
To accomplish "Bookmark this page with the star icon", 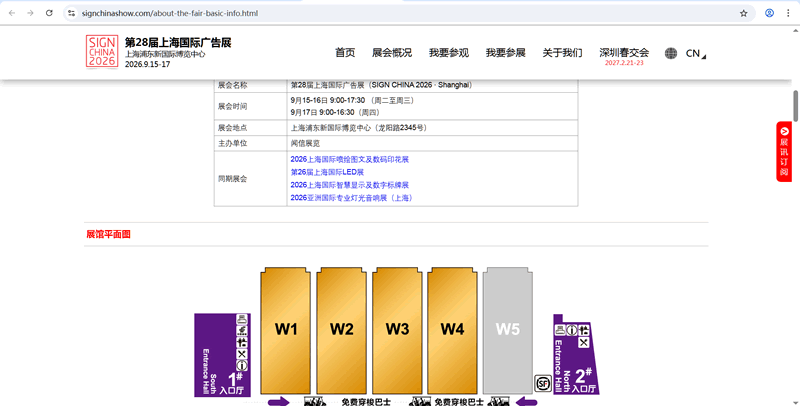I will click(x=743, y=13).
